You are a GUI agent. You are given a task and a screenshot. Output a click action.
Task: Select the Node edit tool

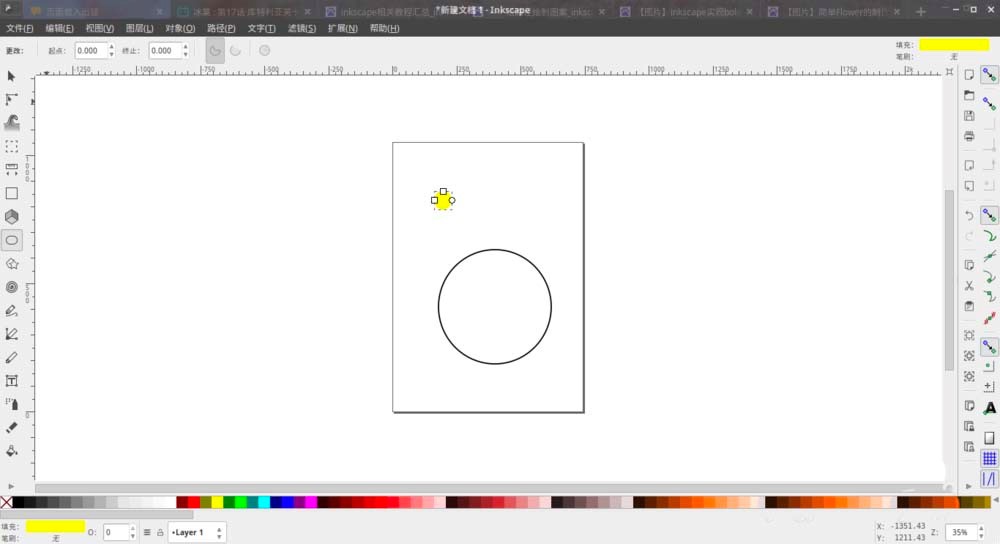click(x=12, y=99)
